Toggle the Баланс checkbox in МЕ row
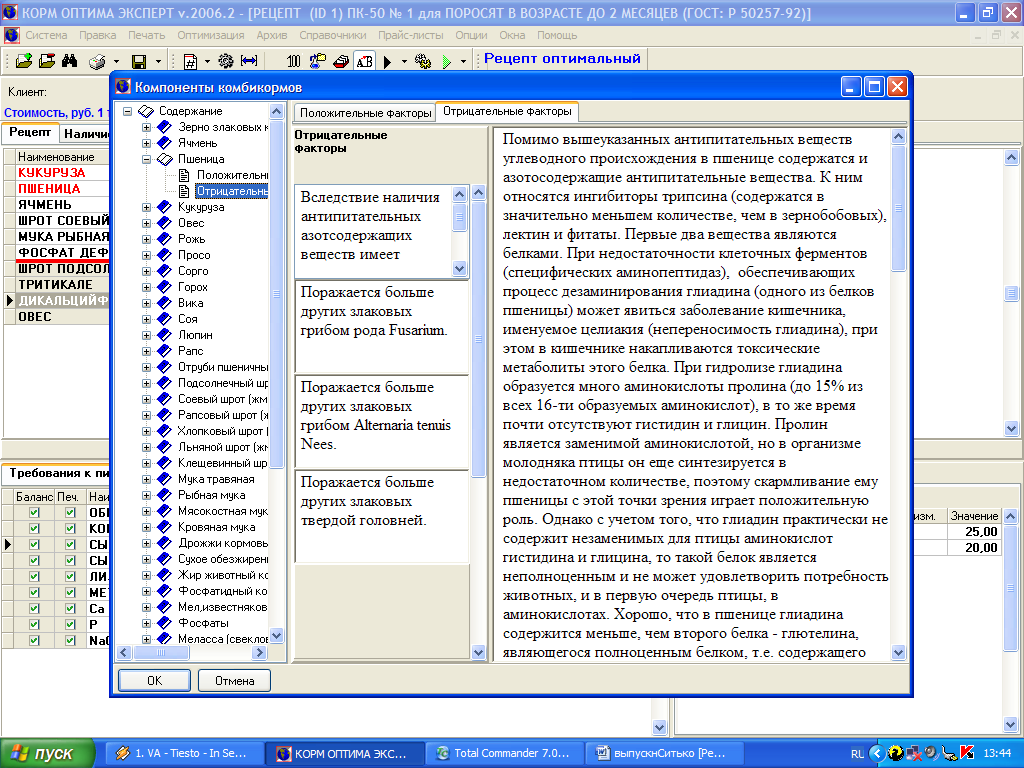The width and height of the screenshot is (1024, 768). pyautogui.click(x=35, y=592)
